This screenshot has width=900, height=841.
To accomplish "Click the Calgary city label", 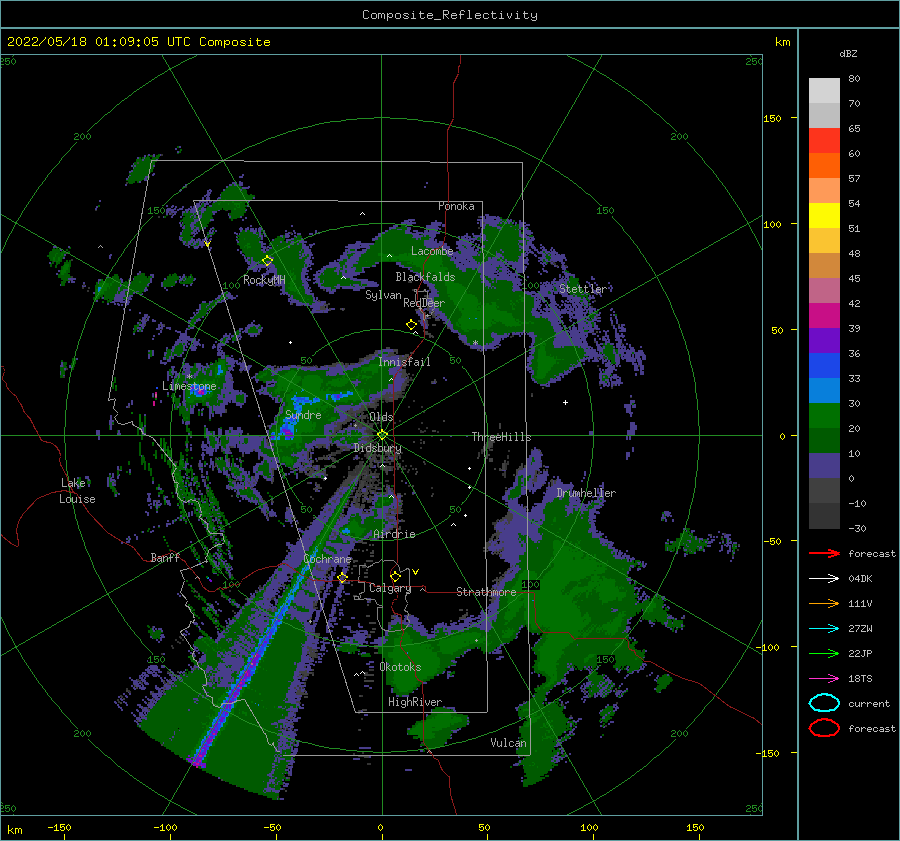I will [390, 588].
